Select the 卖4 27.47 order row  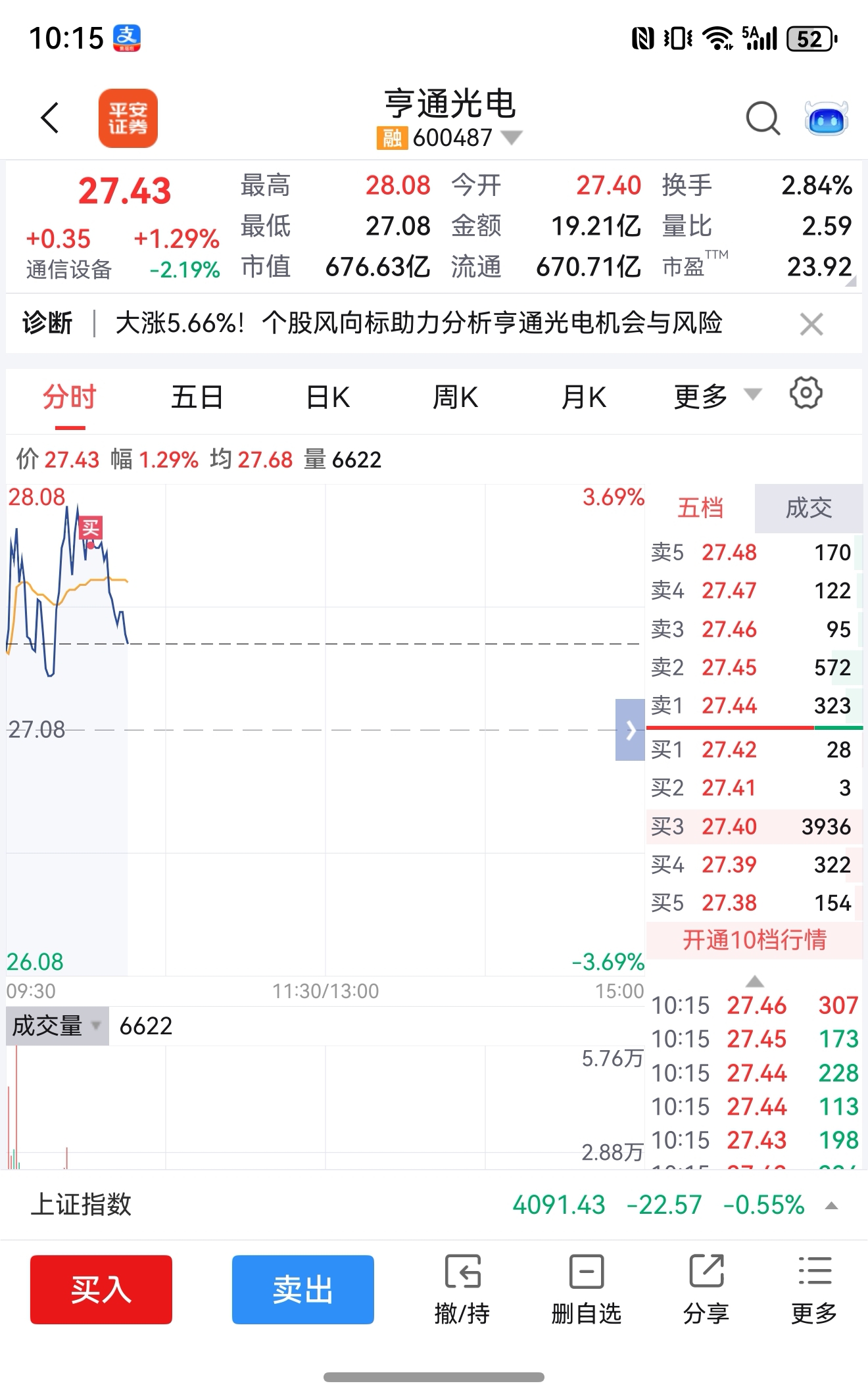754,590
